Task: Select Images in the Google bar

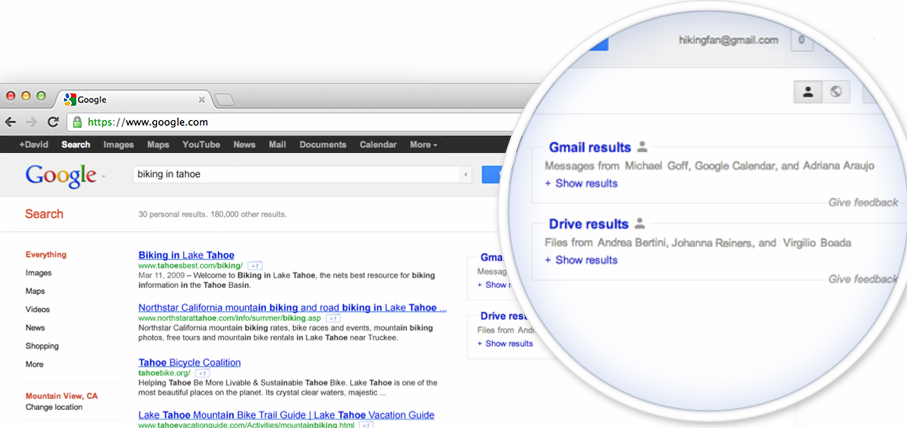Action: [119, 145]
